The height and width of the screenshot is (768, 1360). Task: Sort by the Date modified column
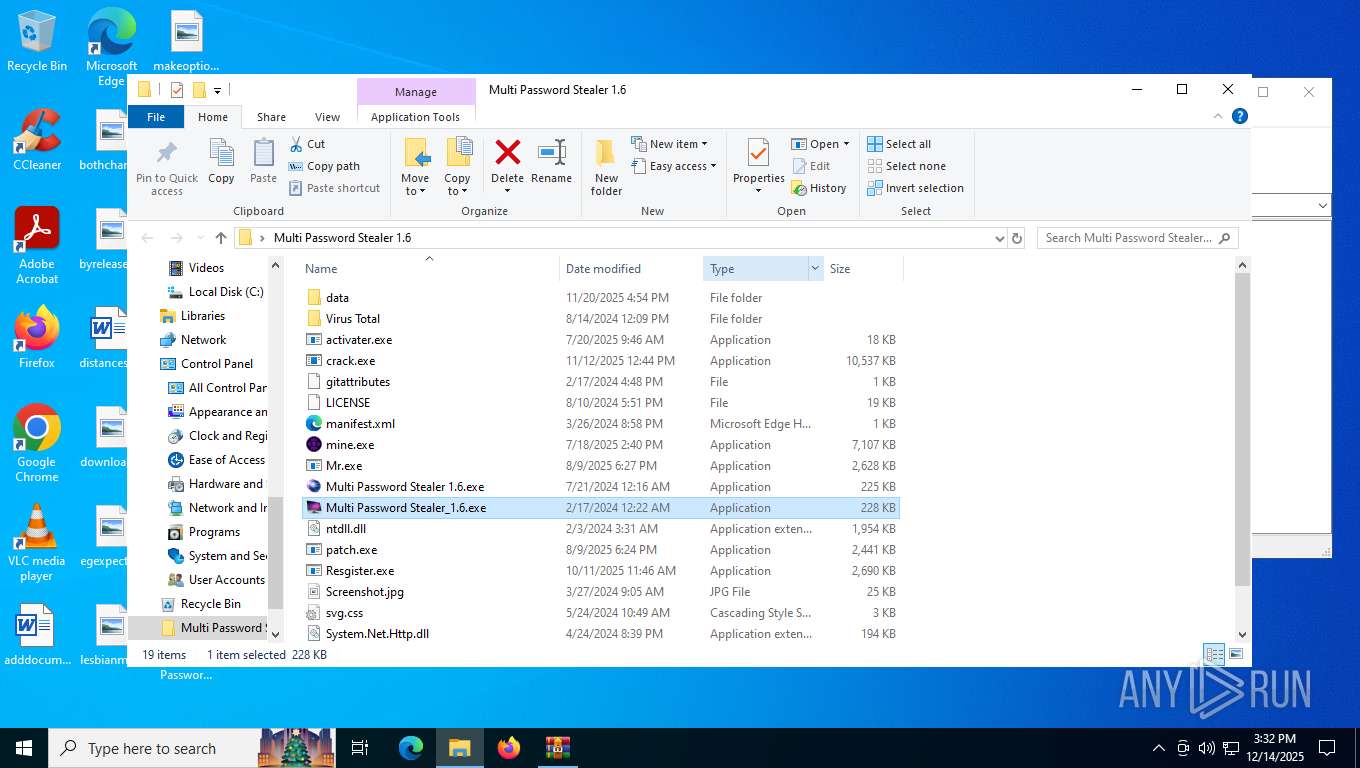(631, 268)
